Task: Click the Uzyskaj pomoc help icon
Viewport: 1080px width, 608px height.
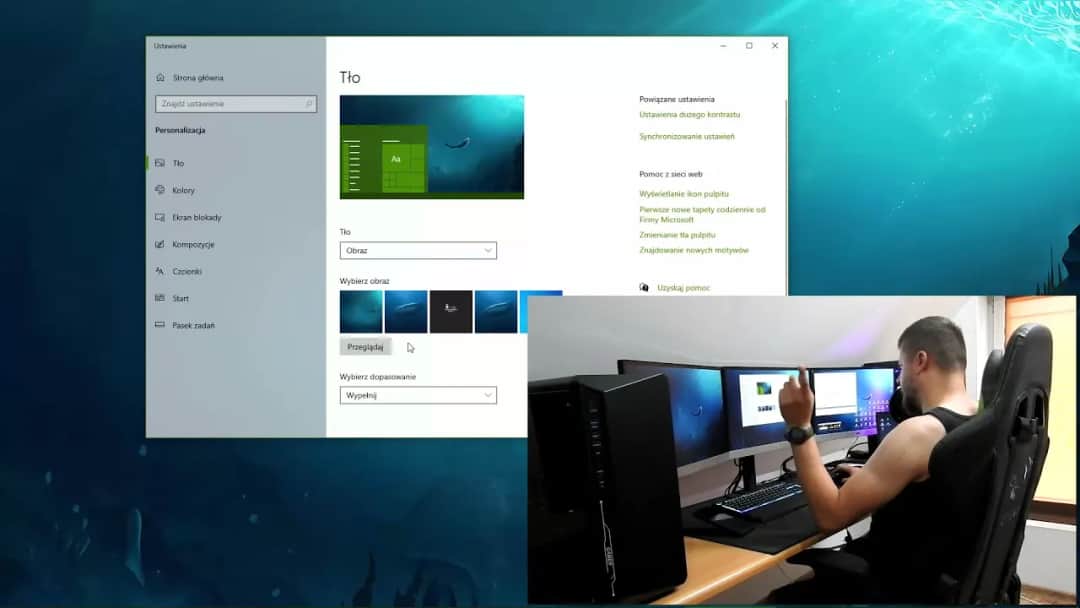Action: pyautogui.click(x=646, y=287)
